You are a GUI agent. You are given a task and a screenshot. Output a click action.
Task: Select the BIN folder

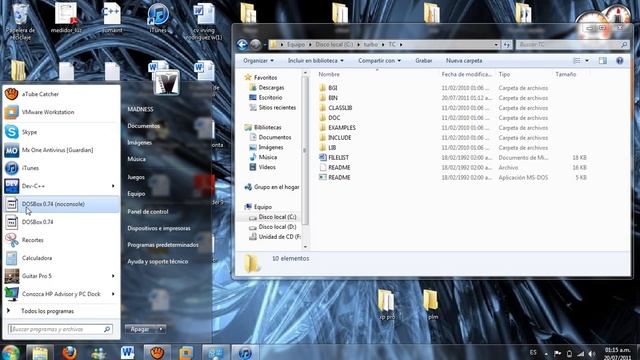click(333, 98)
